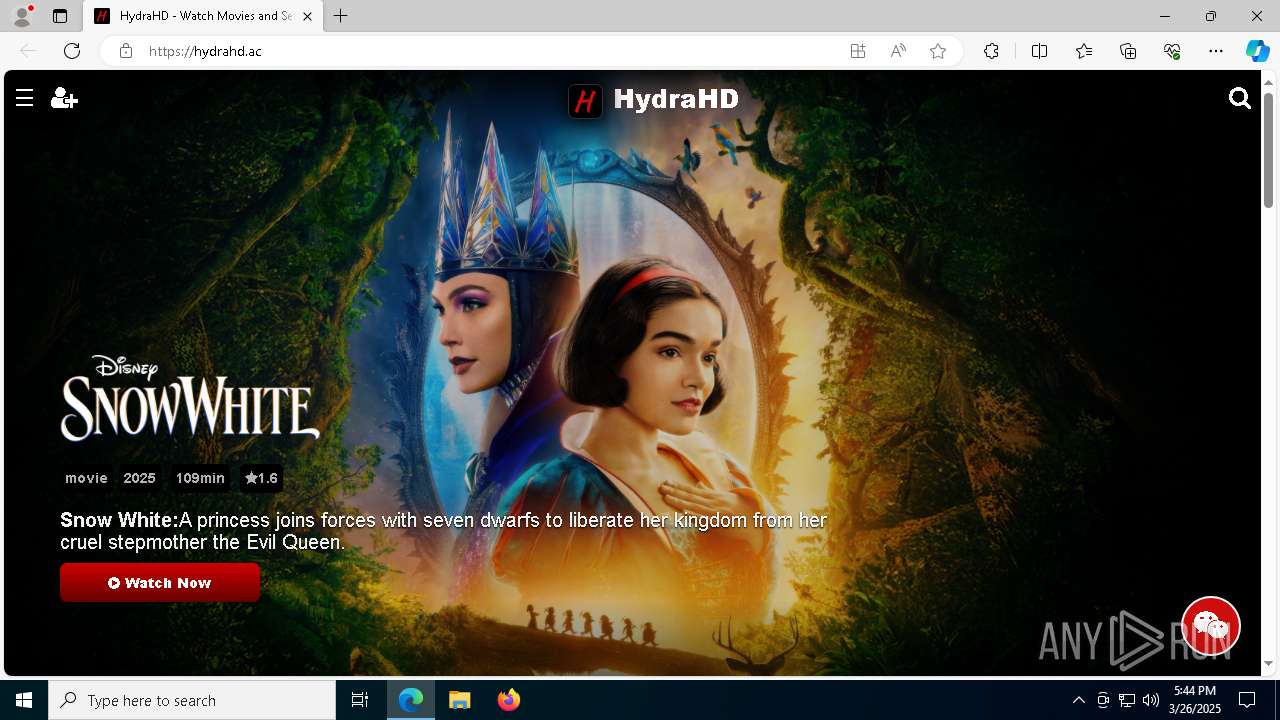
Task: Open Microsoft Edge taskbar icon
Action: tap(411, 700)
